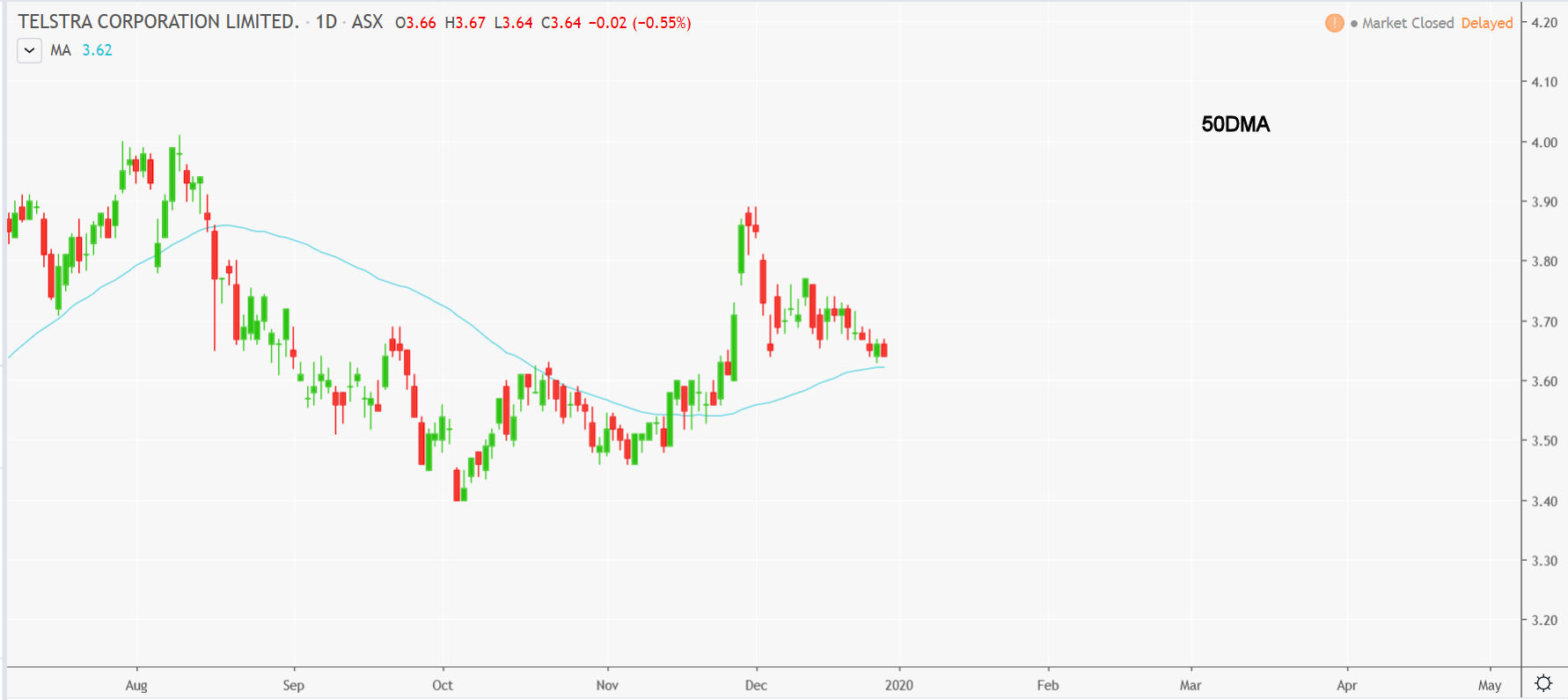Image resolution: width=1568 pixels, height=700 pixels.
Task: Click the Sep label on time axis
Action: click(x=293, y=685)
